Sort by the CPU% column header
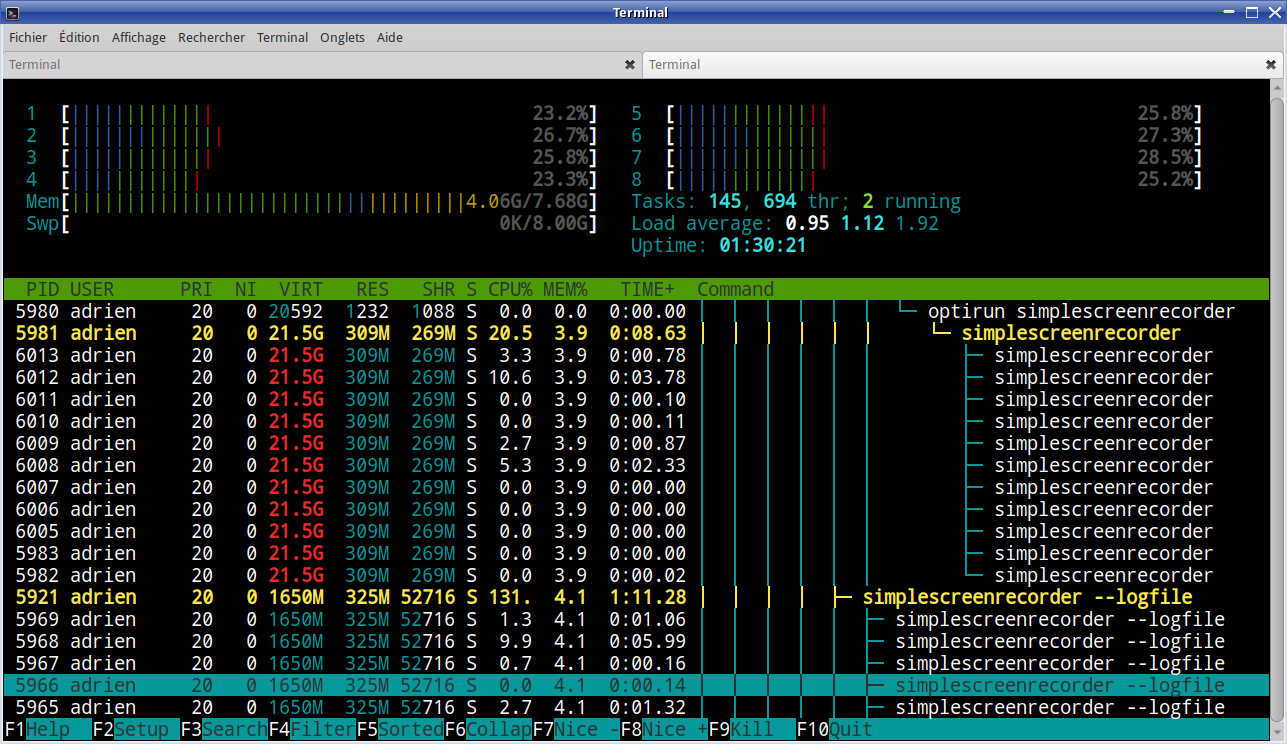Viewport: 1287px width, 744px height. click(x=510, y=289)
